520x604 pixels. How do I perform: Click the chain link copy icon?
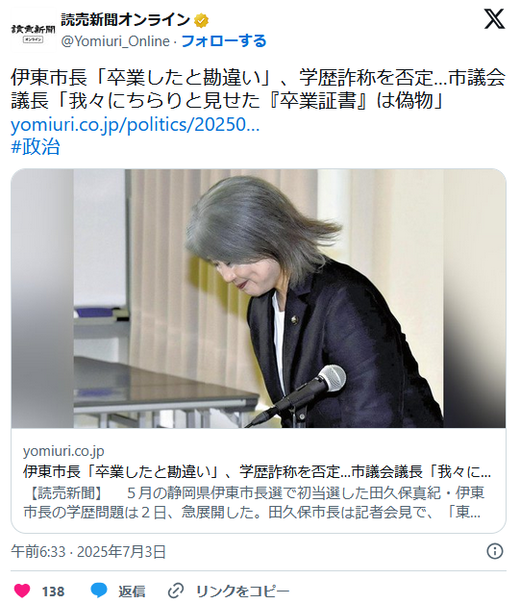176,591
